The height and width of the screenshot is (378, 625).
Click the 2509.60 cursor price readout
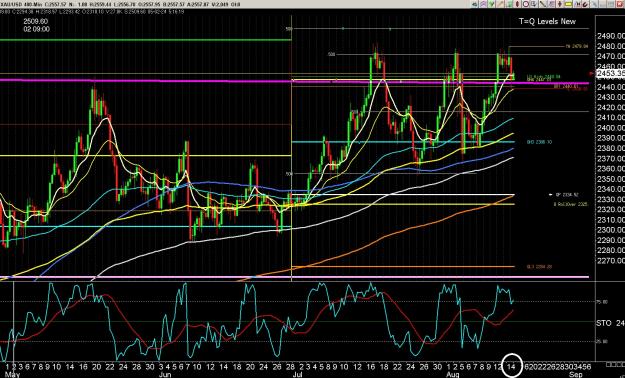[x=36, y=22]
